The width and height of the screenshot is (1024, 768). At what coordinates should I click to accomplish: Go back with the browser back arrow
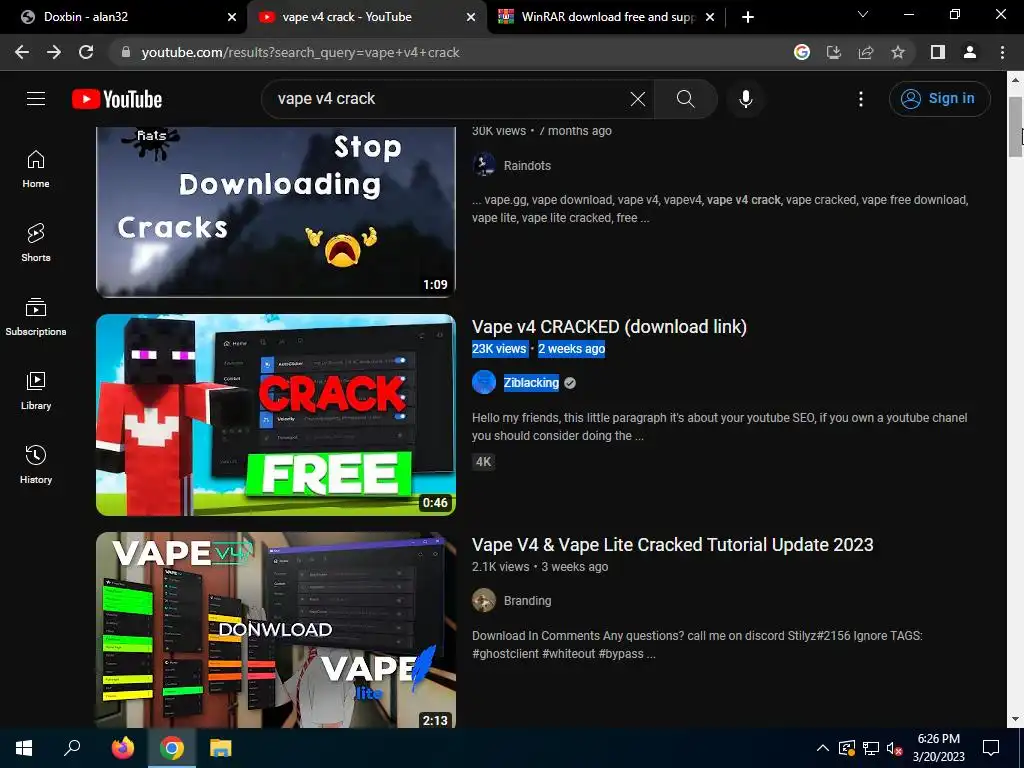(22, 52)
